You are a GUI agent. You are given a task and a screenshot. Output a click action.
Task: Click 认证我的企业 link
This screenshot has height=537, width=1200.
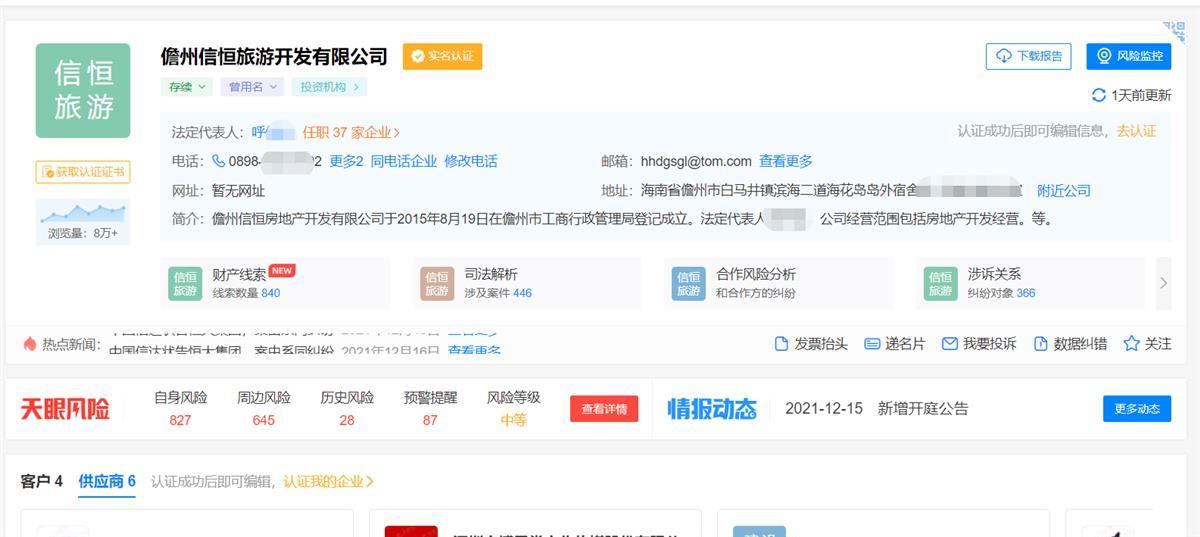pyautogui.click(x=328, y=481)
